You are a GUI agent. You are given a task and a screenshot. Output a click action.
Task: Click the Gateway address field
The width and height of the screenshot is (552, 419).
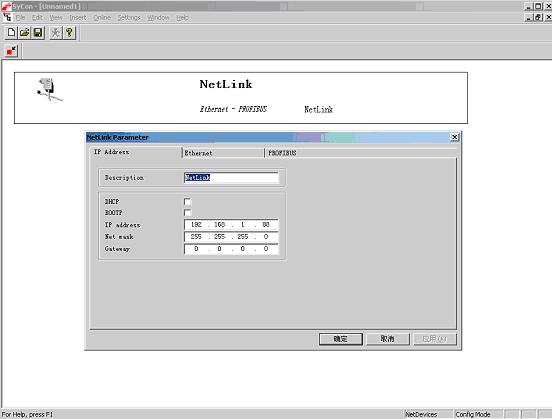pos(231,249)
